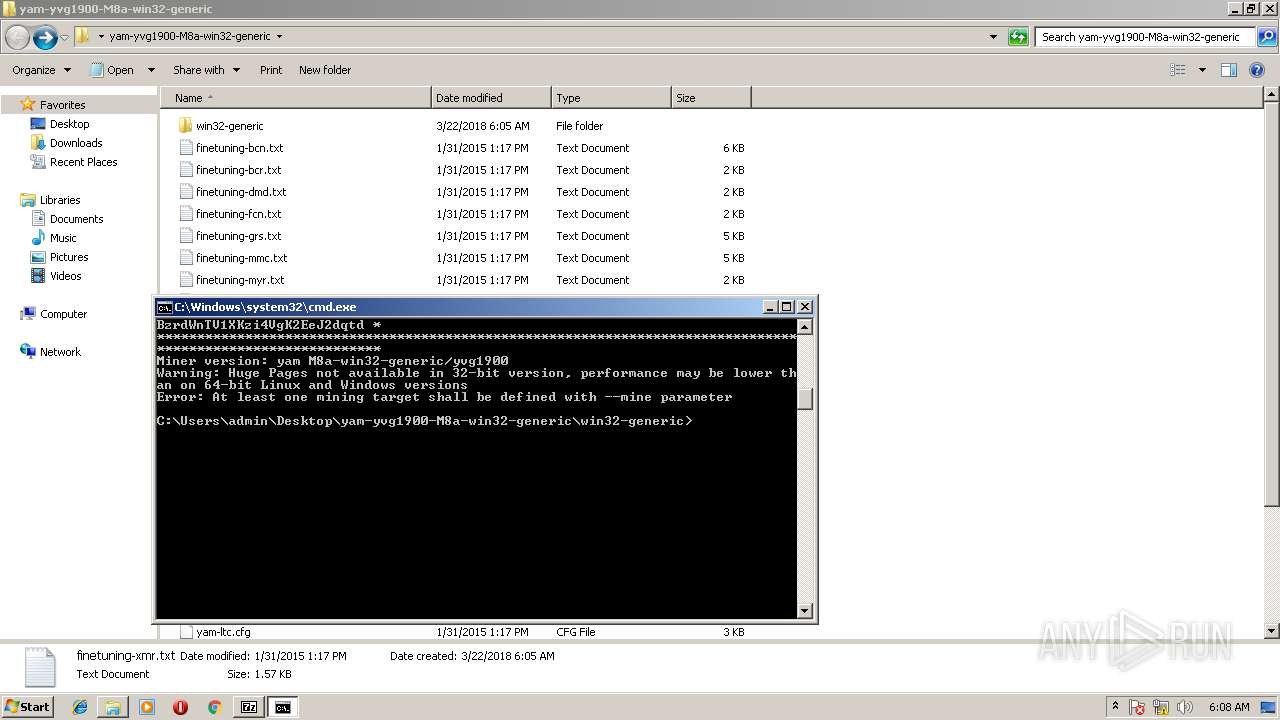Image resolution: width=1280 pixels, height=720 pixels.
Task: Click the cmd window scrollbar thumb
Action: click(805, 398)
